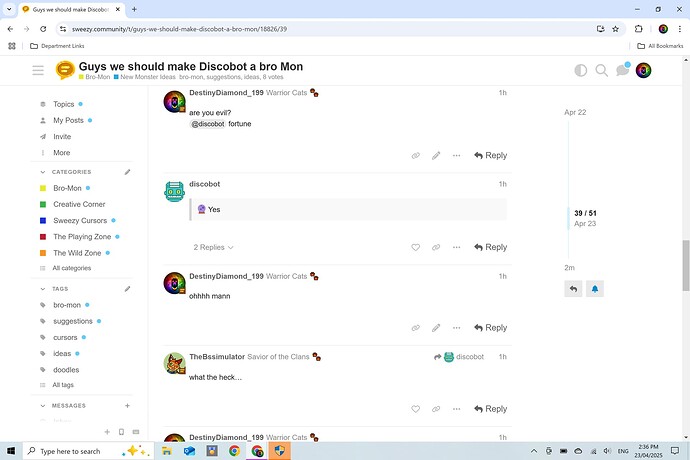
Task: Open the doodles tag
Action: pos(66,370)
